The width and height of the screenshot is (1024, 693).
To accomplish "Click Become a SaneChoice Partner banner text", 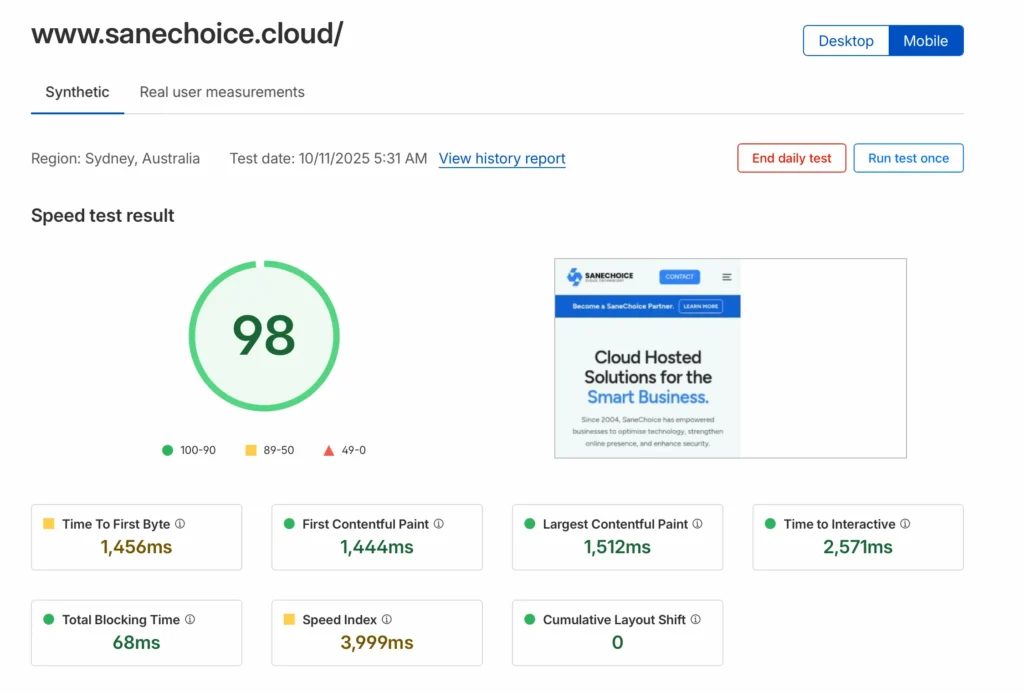I will coord(622,306).
